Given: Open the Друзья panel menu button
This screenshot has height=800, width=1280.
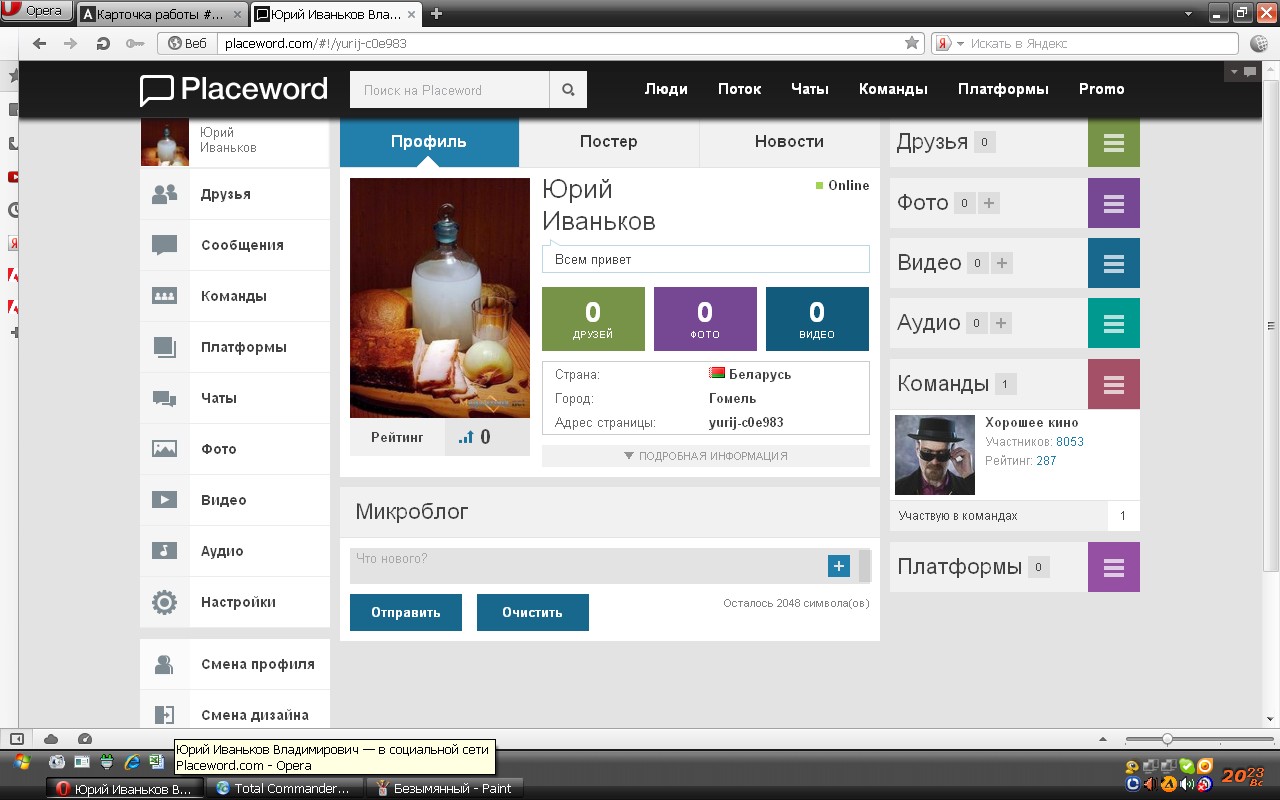Looking at the screenshot, I should [x=1114, y=142].
